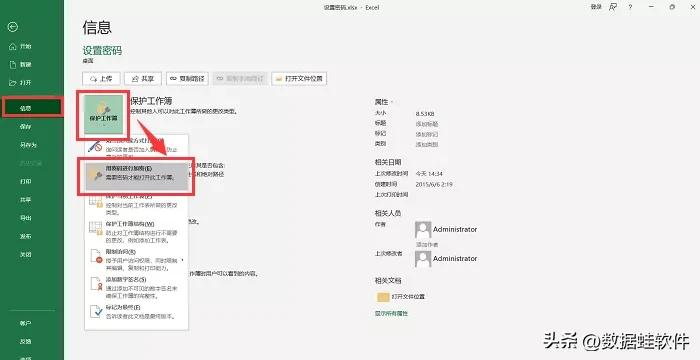Open file location folder under 相关文档
The height and width of the screenshot is (360, 700).
pos(401,297)
